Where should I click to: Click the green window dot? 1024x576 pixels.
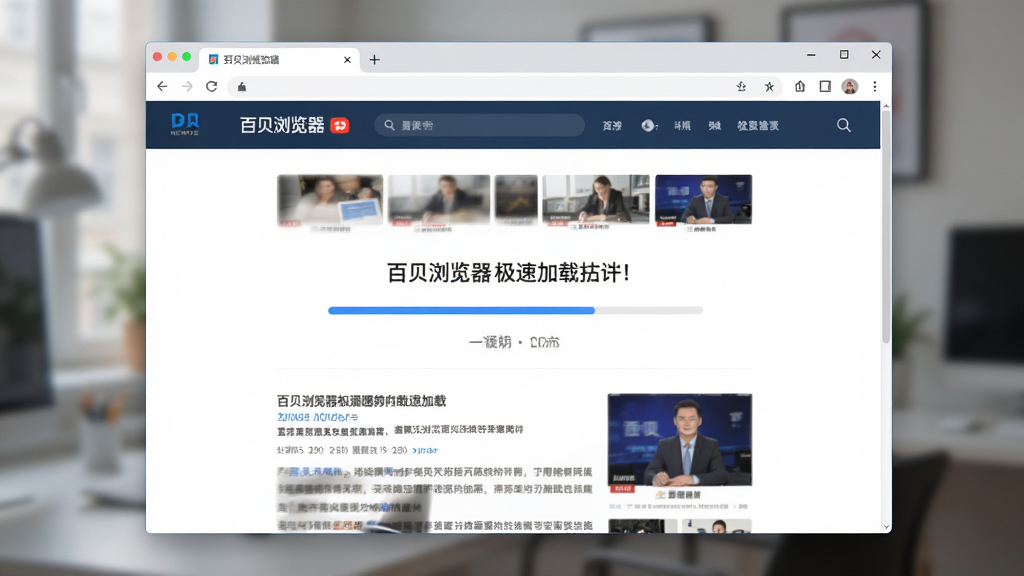186,57
